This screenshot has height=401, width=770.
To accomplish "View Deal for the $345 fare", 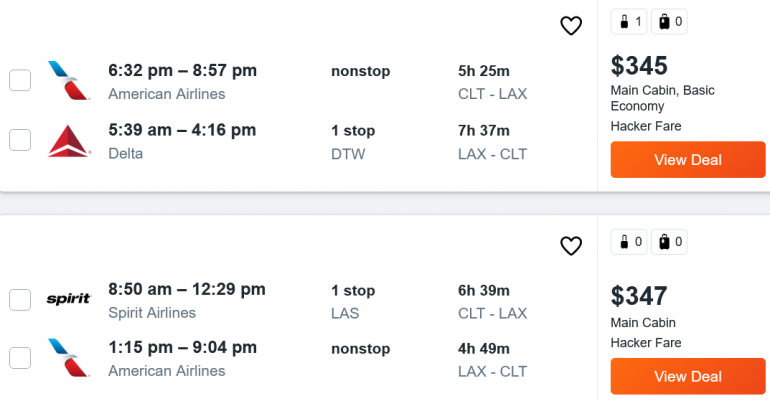I will pos(688,160).
